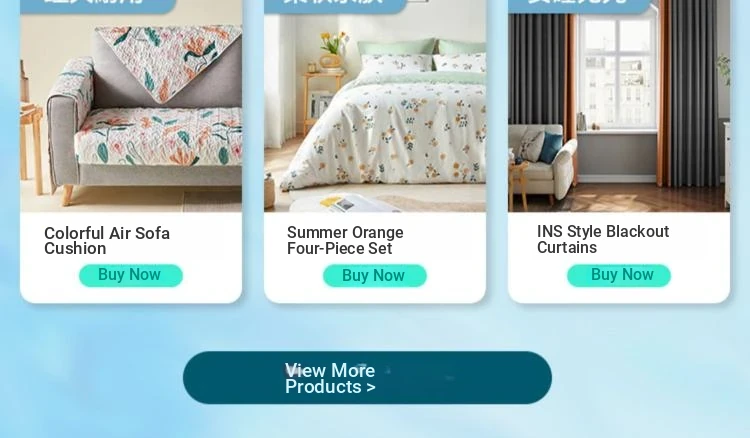750x438 pixels.
Task: Open the View More Products button
Action: (367, 378)
